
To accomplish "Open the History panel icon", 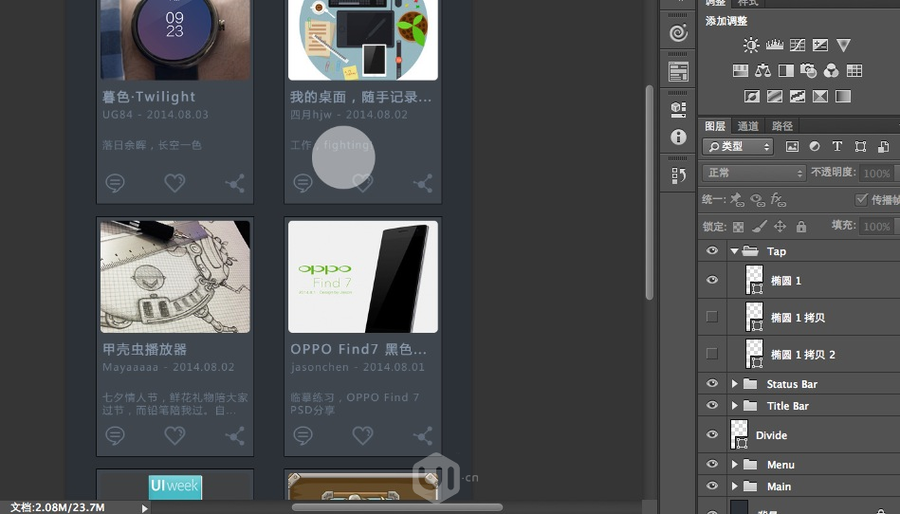I will tap(678, 176).
